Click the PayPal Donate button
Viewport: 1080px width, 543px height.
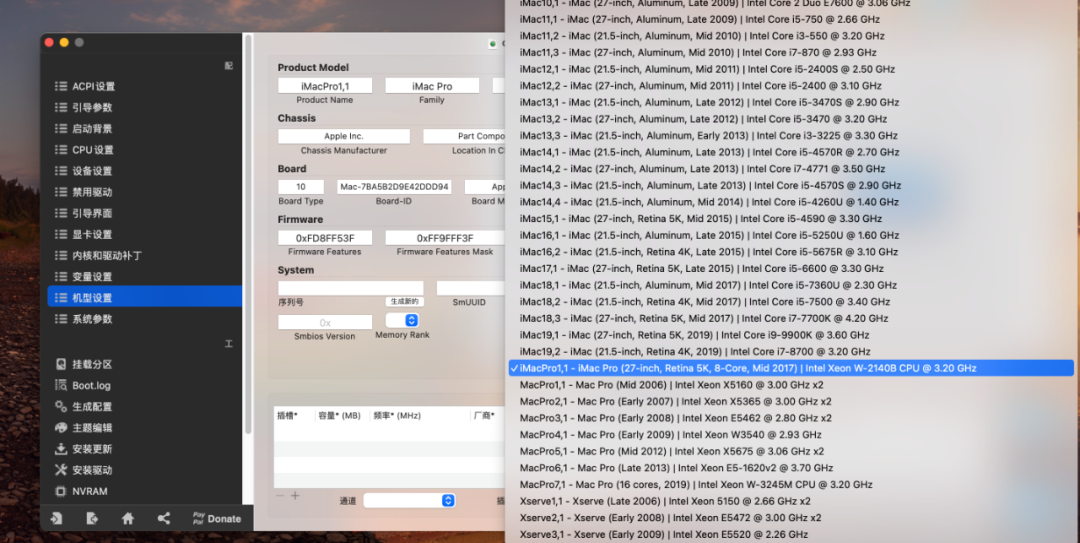coord(217,518)
